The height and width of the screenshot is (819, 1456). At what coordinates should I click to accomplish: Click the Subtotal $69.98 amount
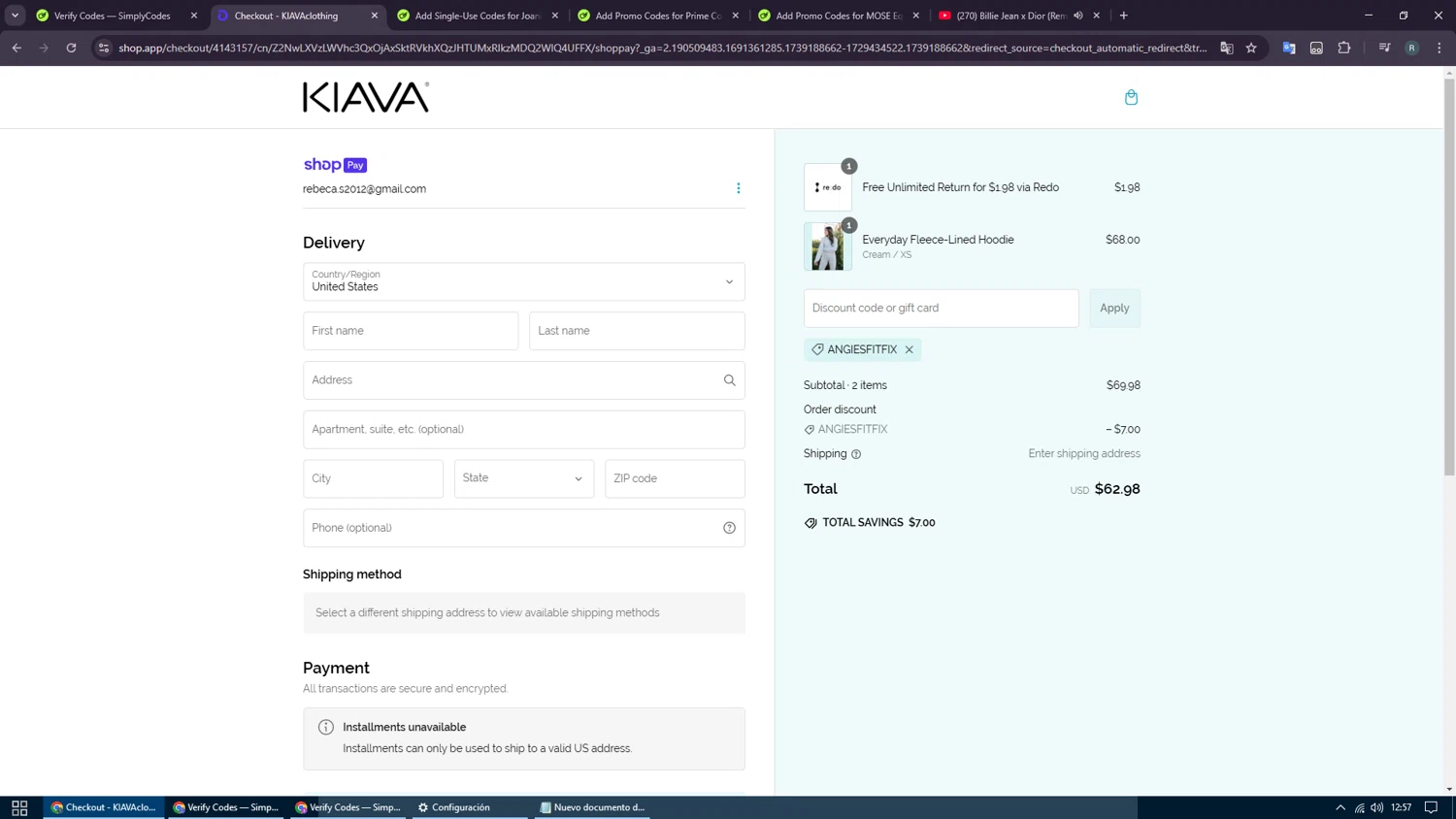click(x=1123, y=385)
